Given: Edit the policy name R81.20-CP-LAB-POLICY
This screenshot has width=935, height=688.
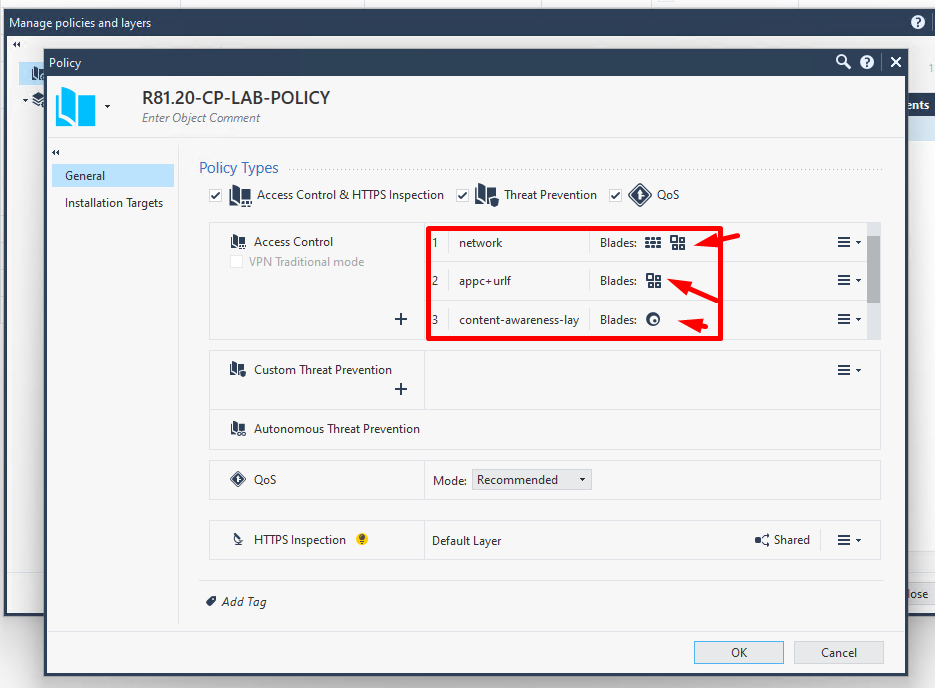Looking at the screenshot, I should coord(236,98).
